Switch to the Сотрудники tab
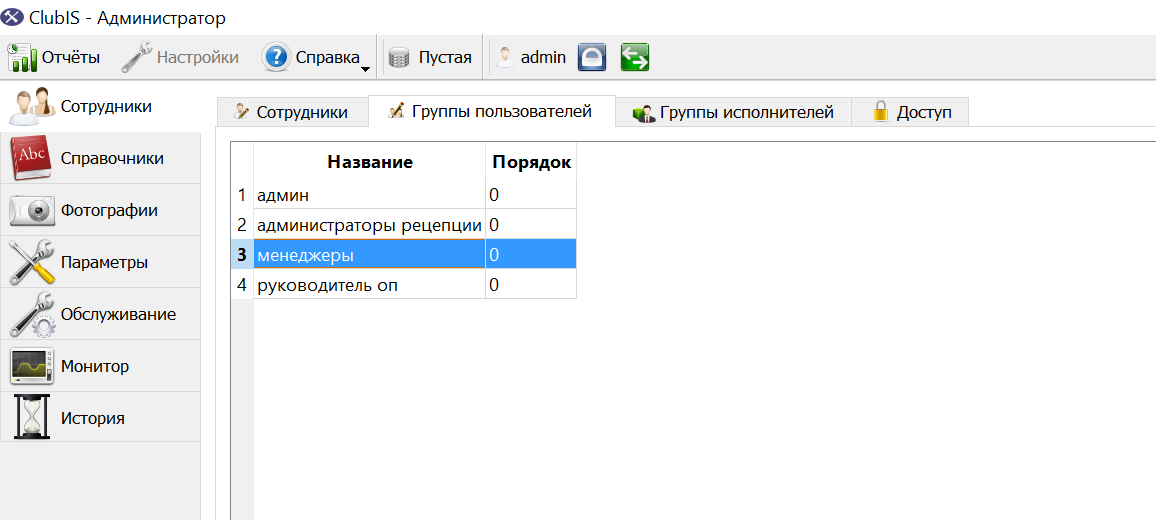Screen dimensions: 1156x520 pyautogui.click(x=292, y=112)
